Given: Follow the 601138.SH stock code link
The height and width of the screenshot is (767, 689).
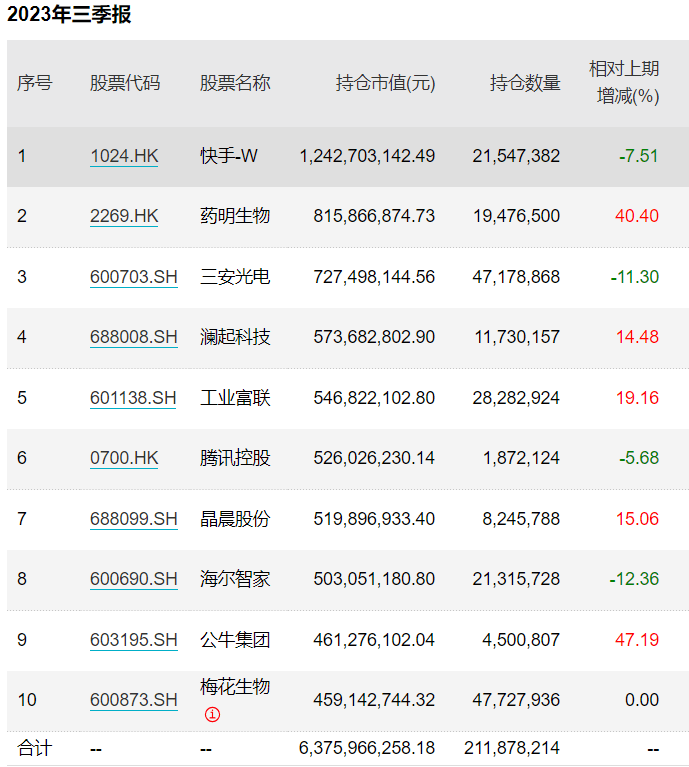Looking at the screenshot, I should 133,398.
